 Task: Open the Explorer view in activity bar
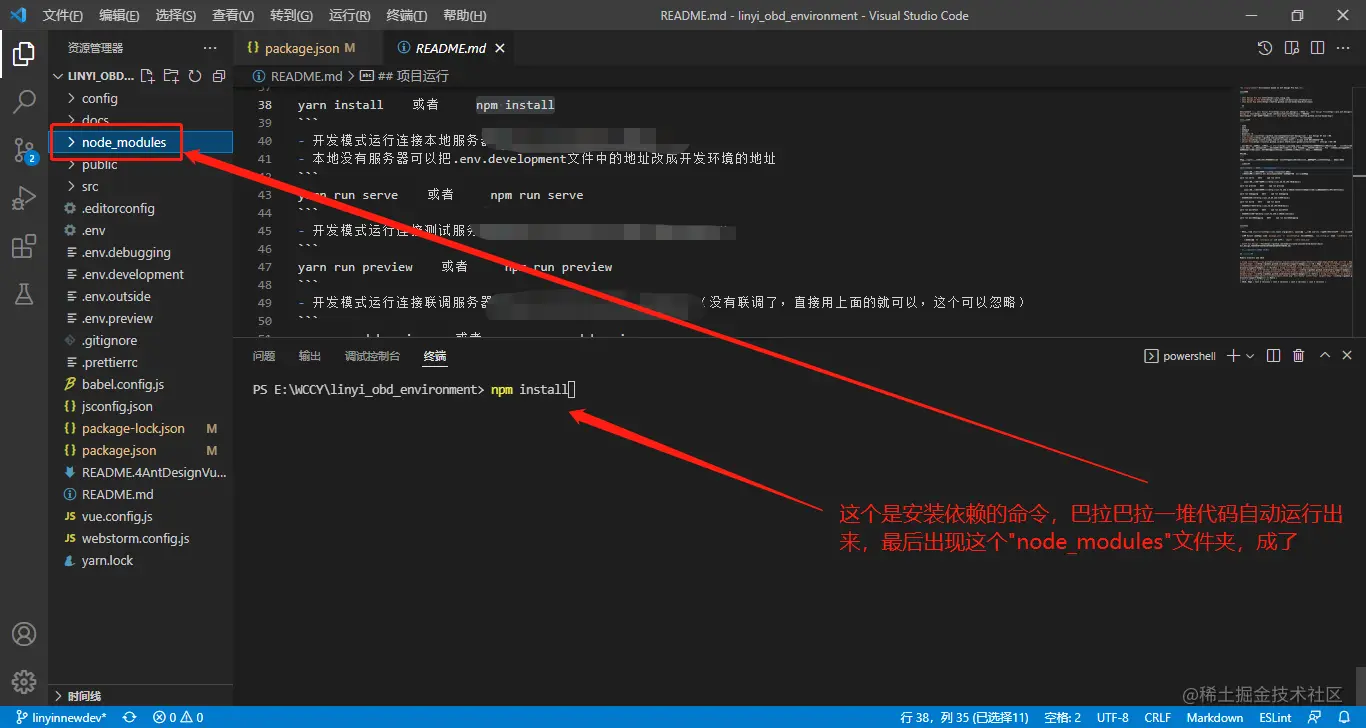(24, 54)
